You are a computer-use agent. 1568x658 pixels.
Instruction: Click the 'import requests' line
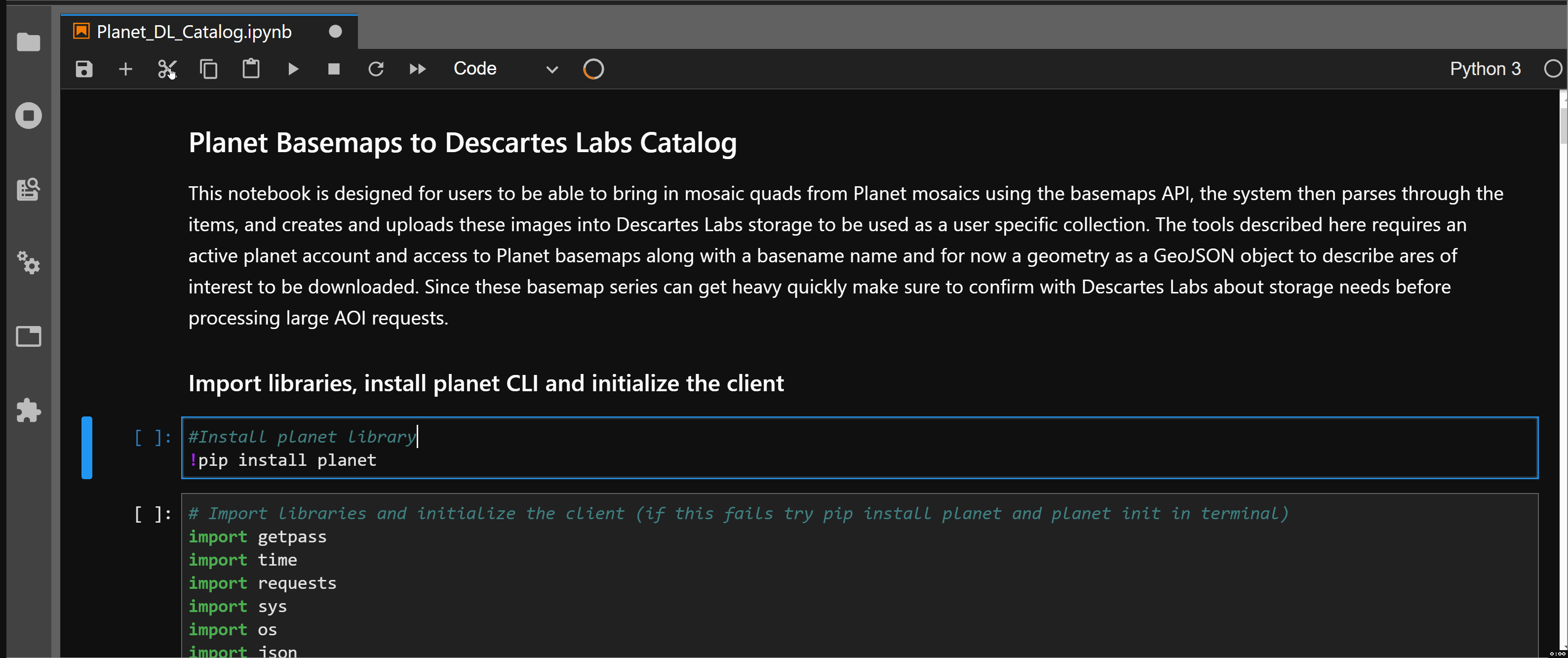[x=262, y=583]
